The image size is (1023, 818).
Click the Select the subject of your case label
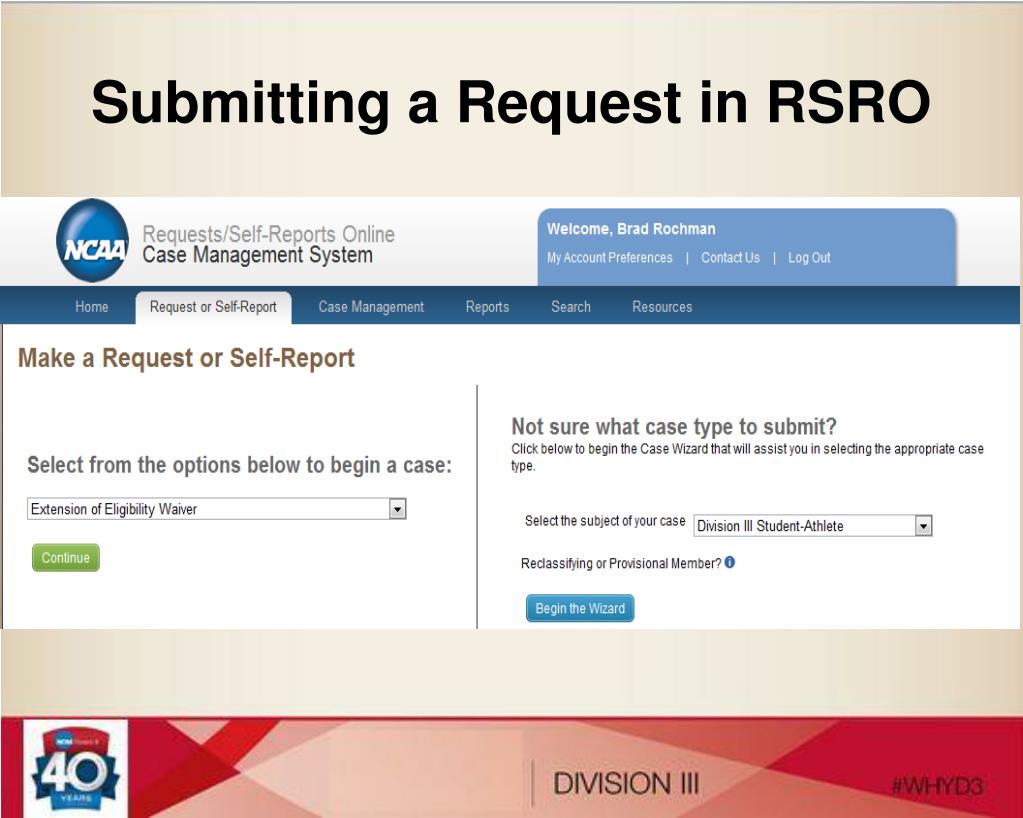[x=605, y=521]
